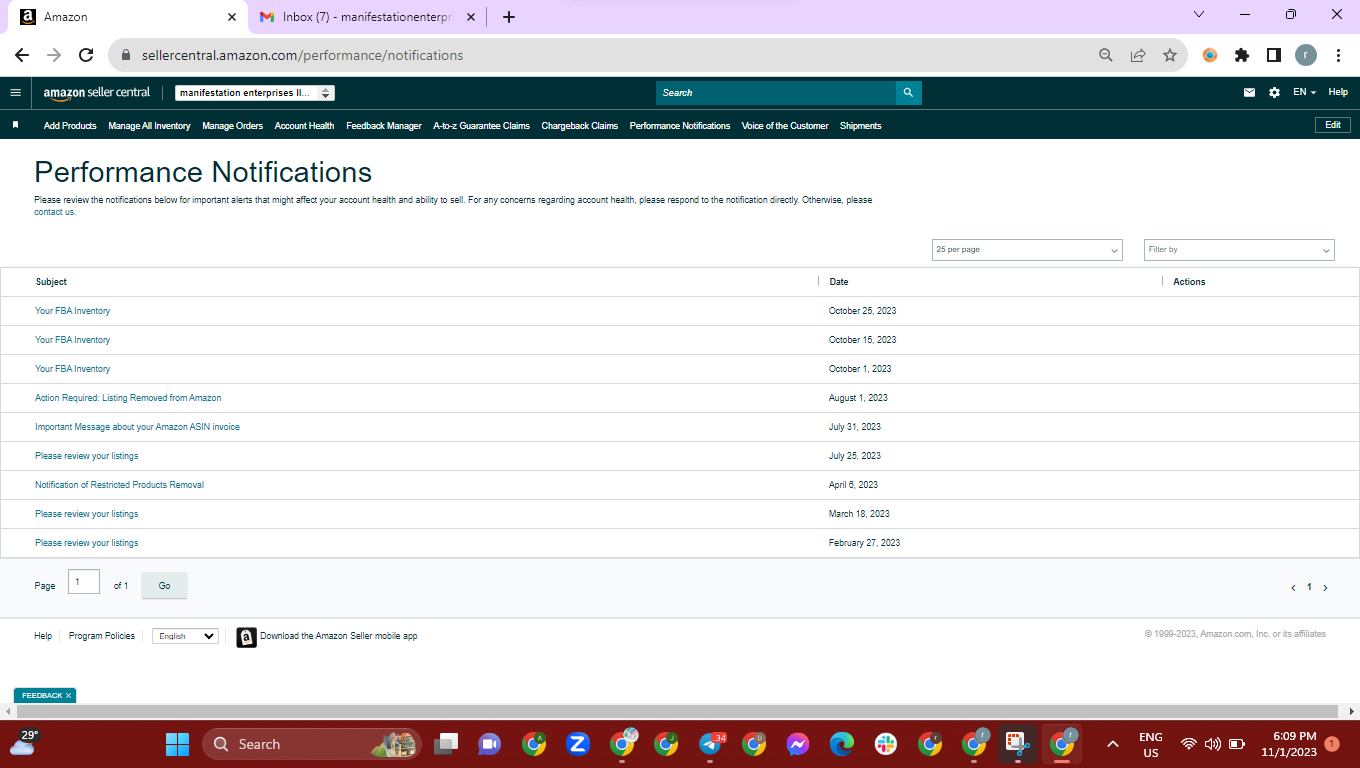Open Action Required: Listing Removed from Amazon

click(128, 398)
